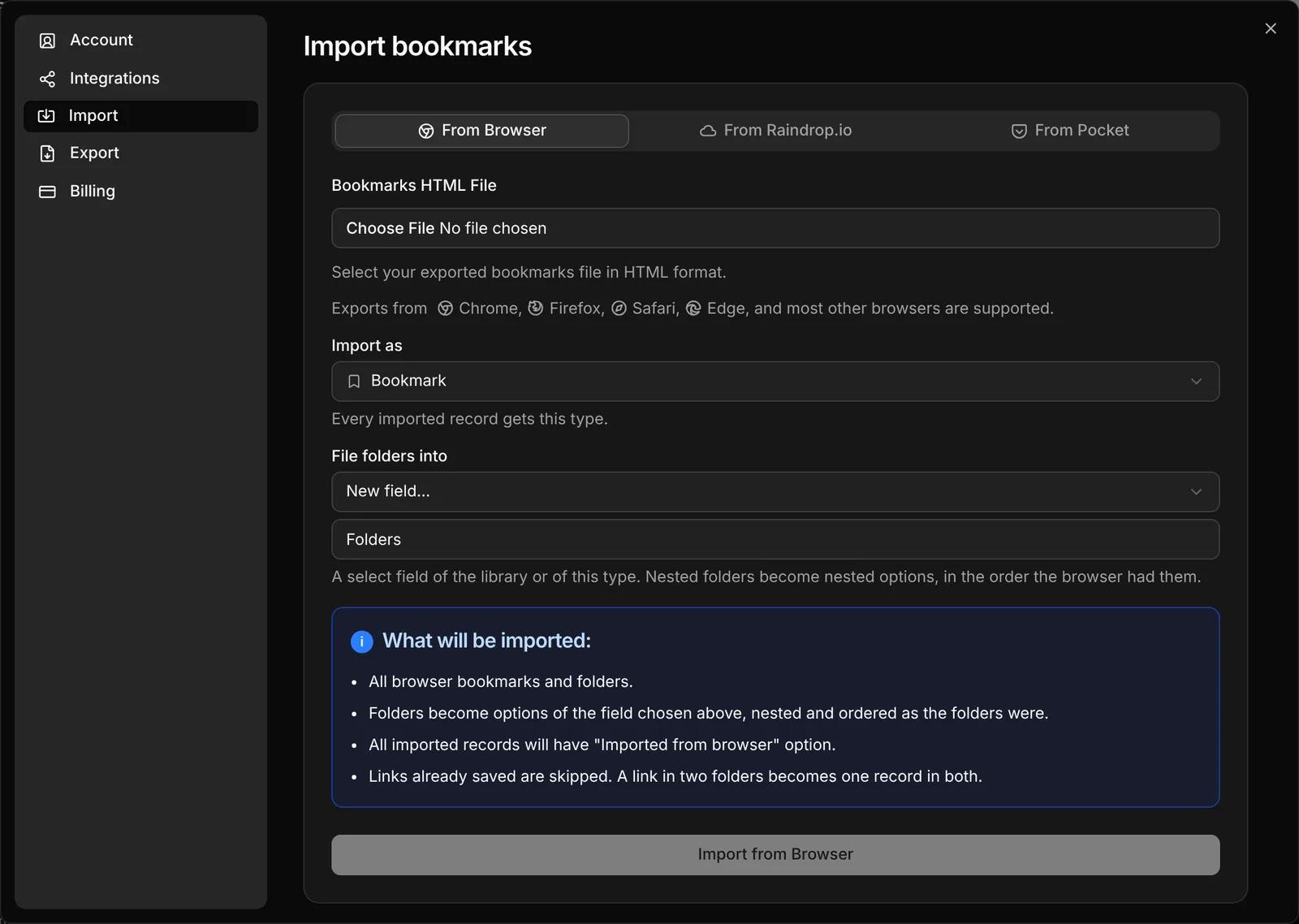Click the Import from Browser button
1299x924 pixels.
775,855
